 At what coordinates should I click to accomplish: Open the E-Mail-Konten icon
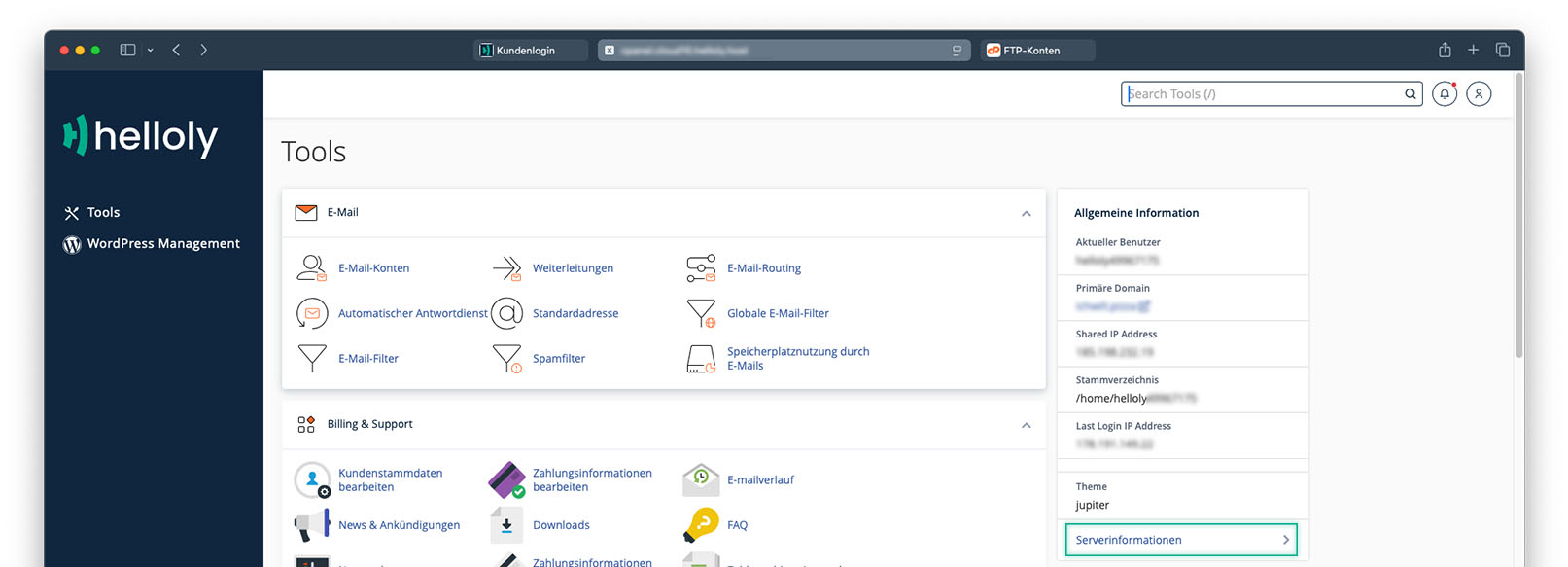[x=311, y=268]
